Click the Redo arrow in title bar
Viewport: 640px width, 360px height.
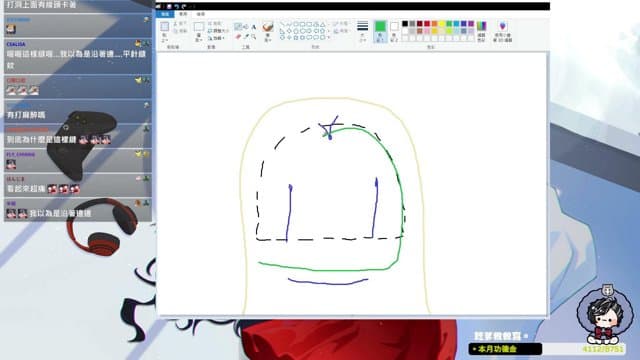coord(184,7)
